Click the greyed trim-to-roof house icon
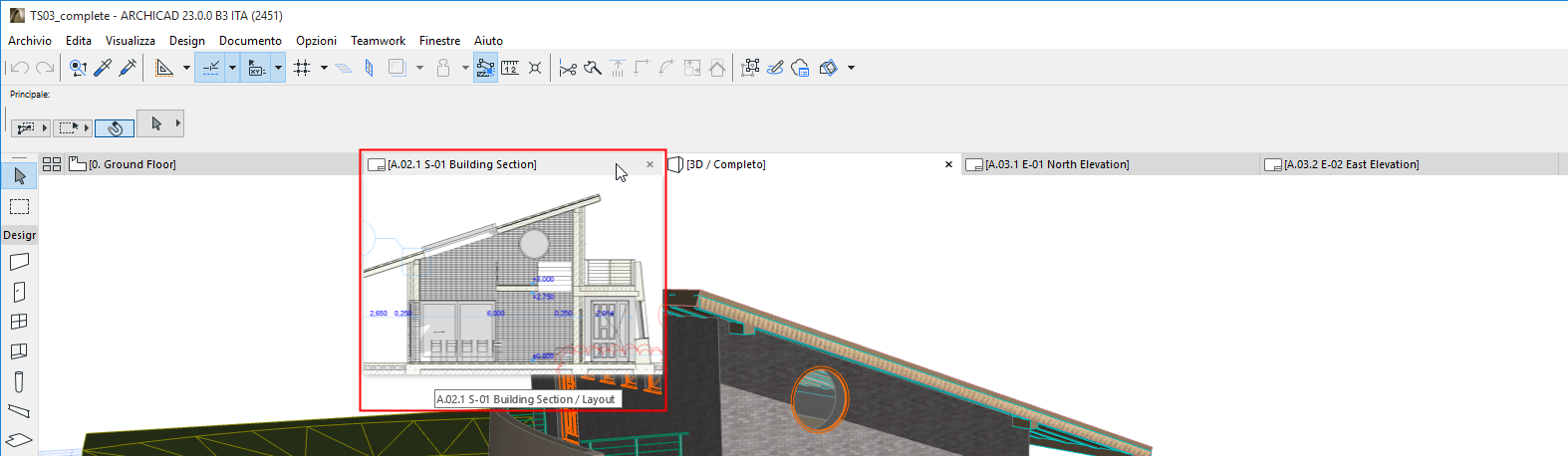 click(717, 68)
